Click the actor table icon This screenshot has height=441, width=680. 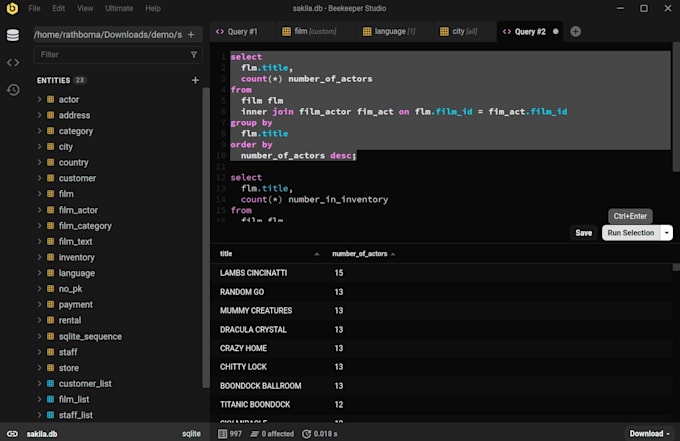pyautogui.click(x=50, y=99)
